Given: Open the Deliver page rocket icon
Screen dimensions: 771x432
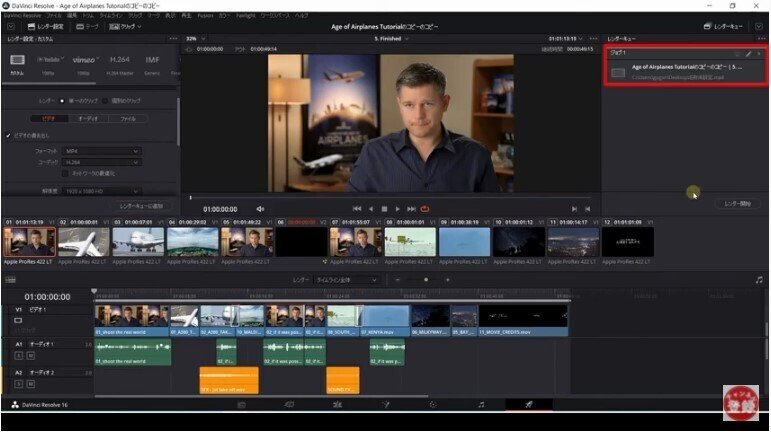Looking at the screenshot, I should [x=529, y=404].
